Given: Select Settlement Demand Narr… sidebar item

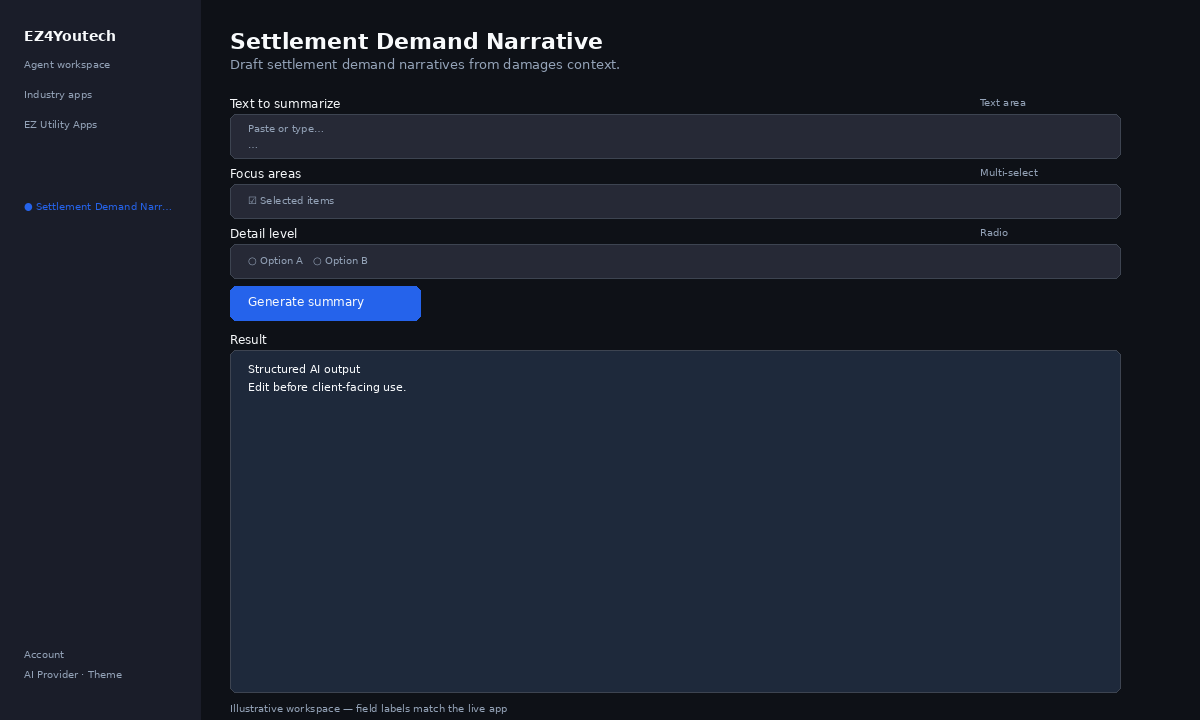Looking at the screenshot, I should click(x=98, y=207).
